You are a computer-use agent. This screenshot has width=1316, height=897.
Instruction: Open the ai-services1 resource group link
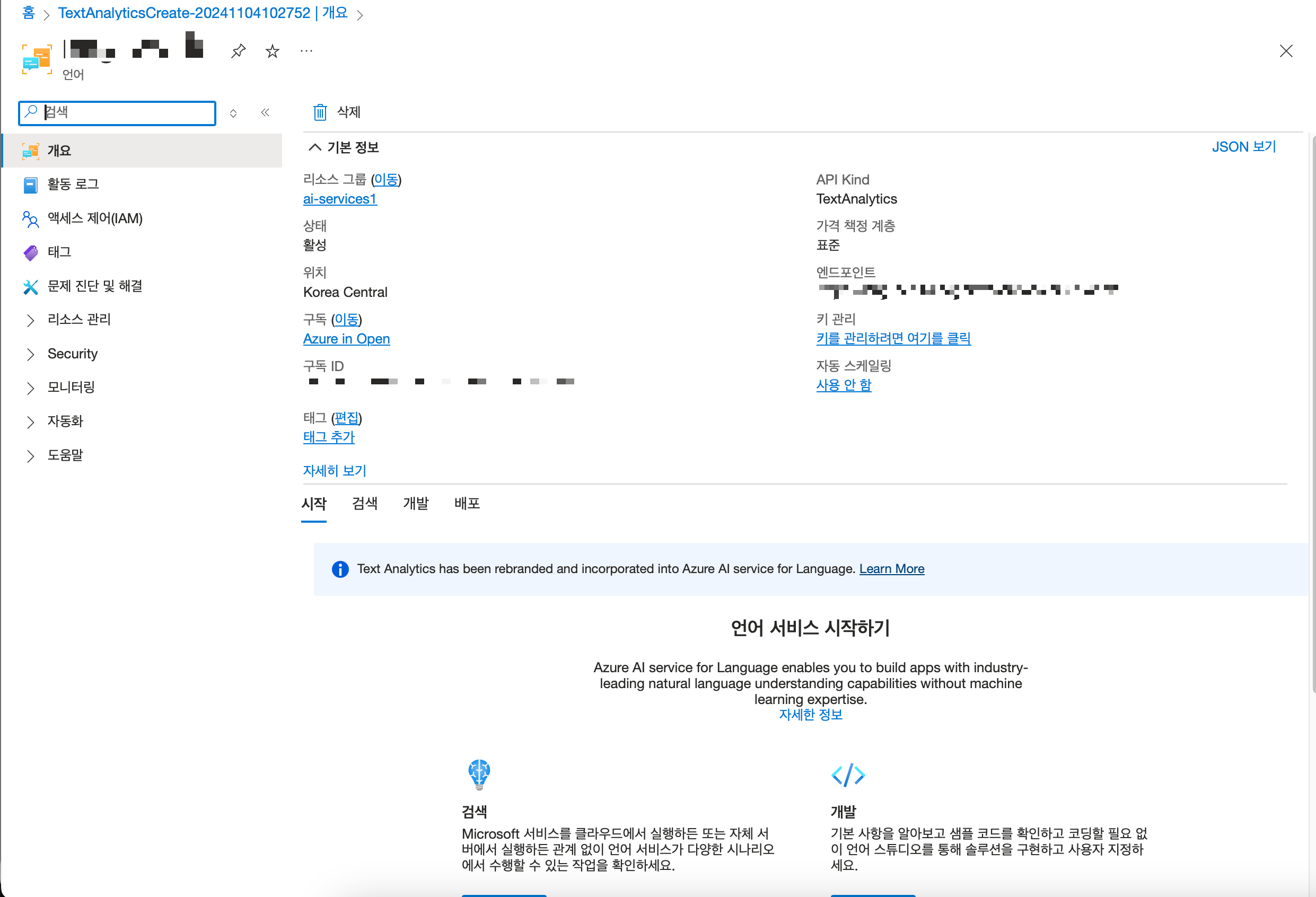coord(340,199)
